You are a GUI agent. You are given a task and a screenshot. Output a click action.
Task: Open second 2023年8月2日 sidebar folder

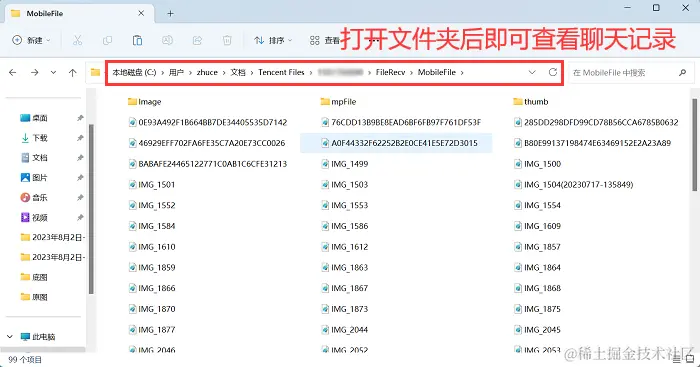(x=53, y=257)
